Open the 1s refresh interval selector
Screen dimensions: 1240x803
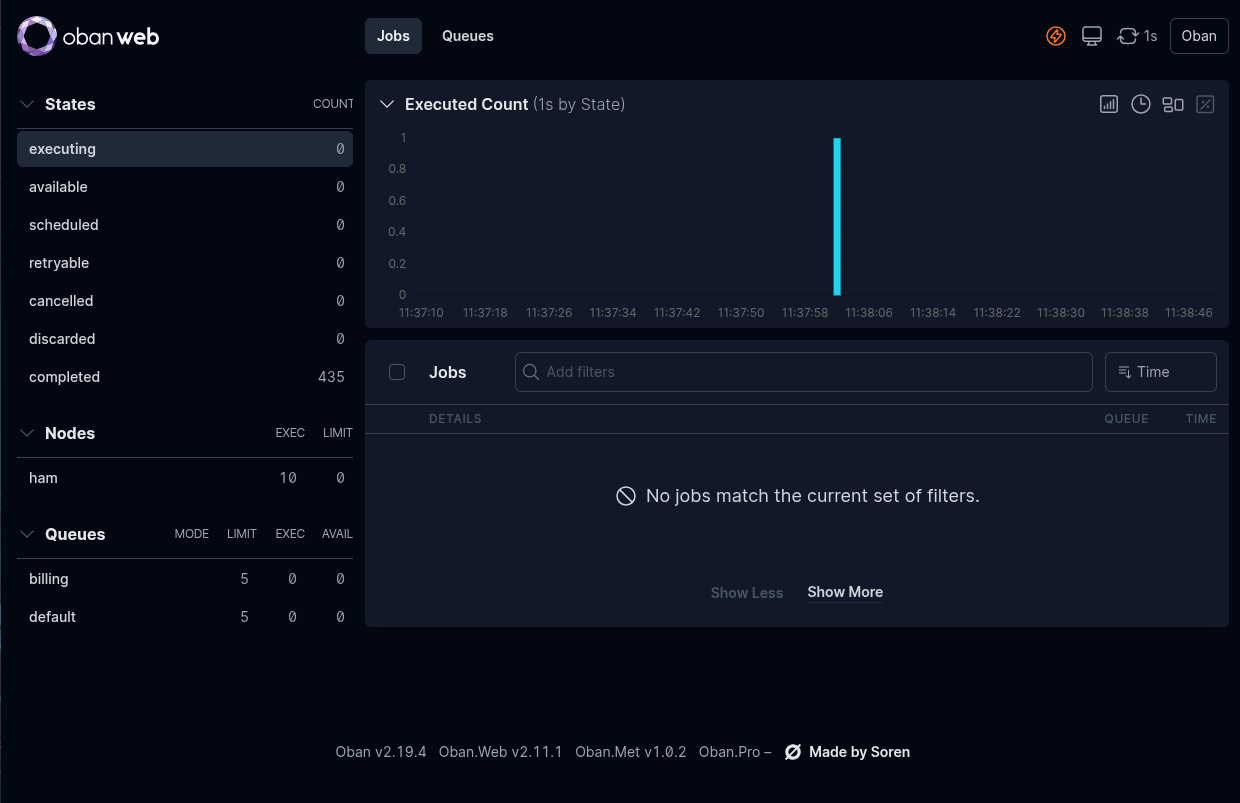[x=1137, y=36]
